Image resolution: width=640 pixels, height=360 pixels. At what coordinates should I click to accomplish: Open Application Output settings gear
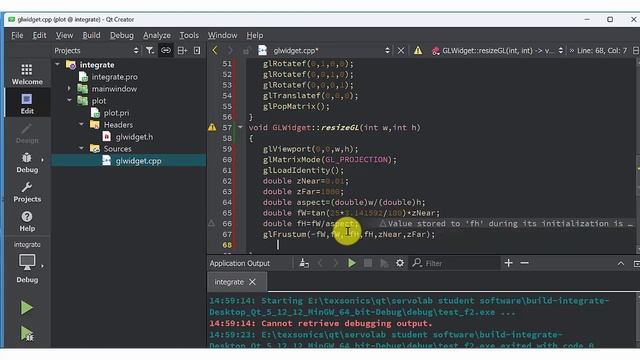(x=400, y=263)
